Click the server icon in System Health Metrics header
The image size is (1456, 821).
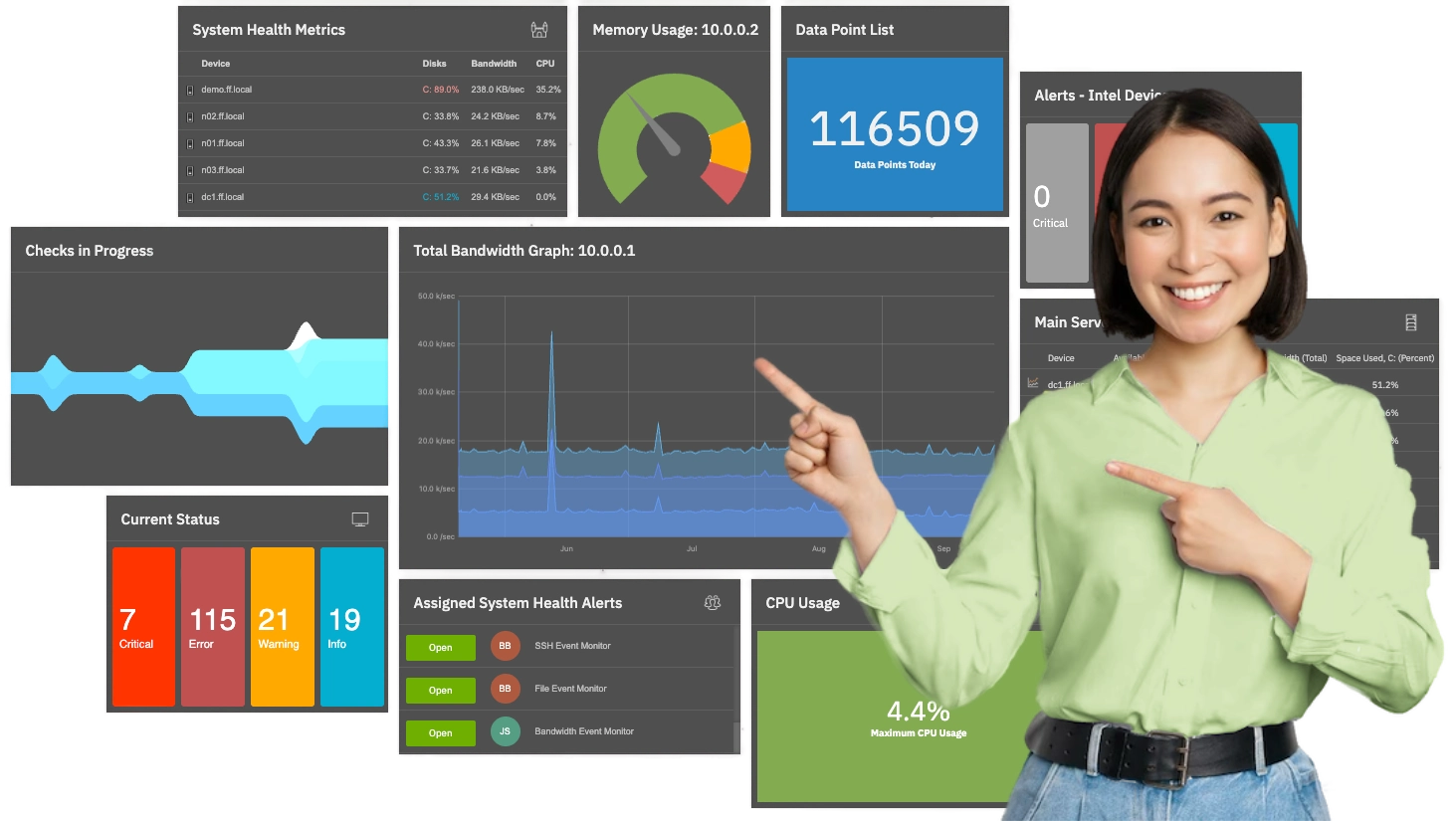(x=538, y=30)
